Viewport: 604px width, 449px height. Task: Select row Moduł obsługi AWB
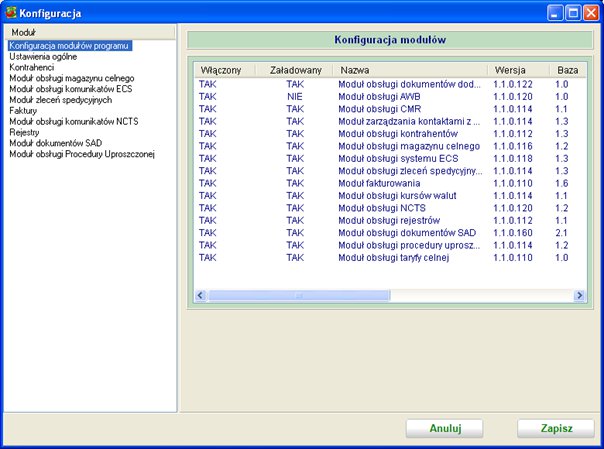(x=390, y=97)
